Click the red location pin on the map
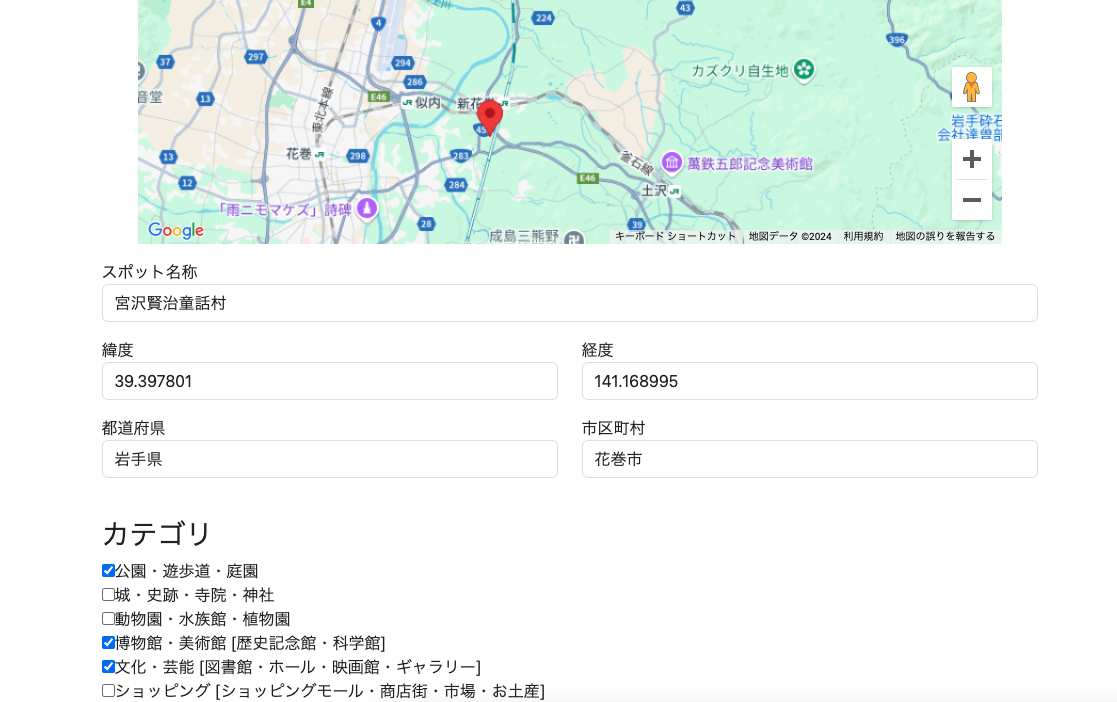 click(x=489, y=118)
